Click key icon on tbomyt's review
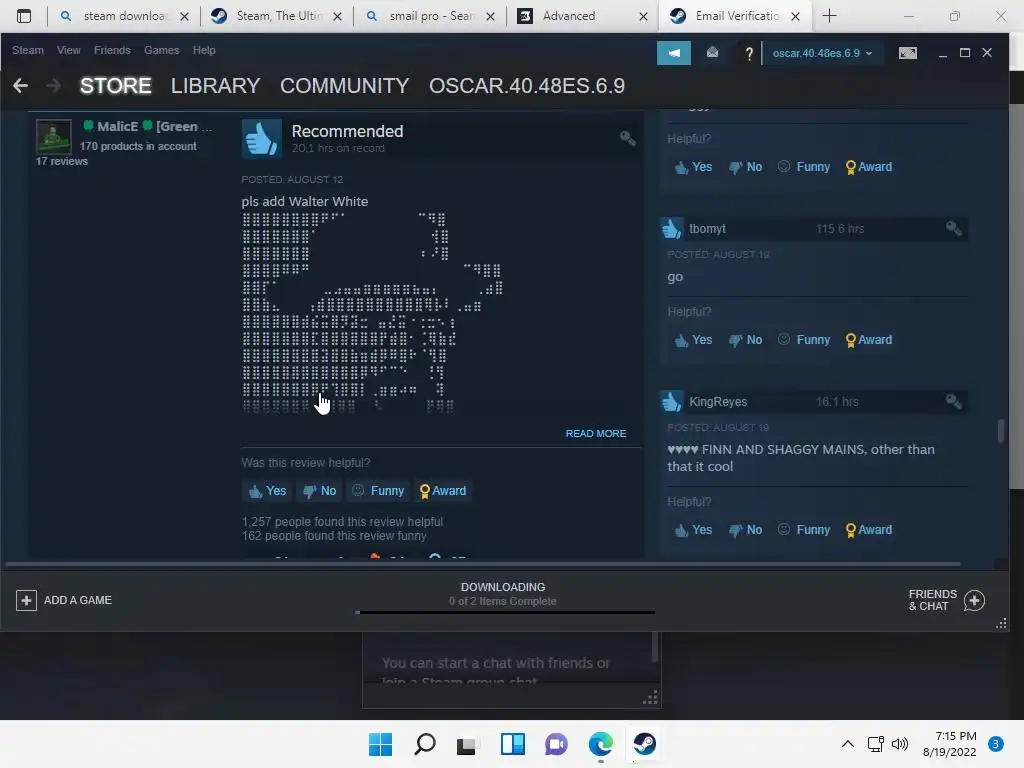 [x=953, y=228]
